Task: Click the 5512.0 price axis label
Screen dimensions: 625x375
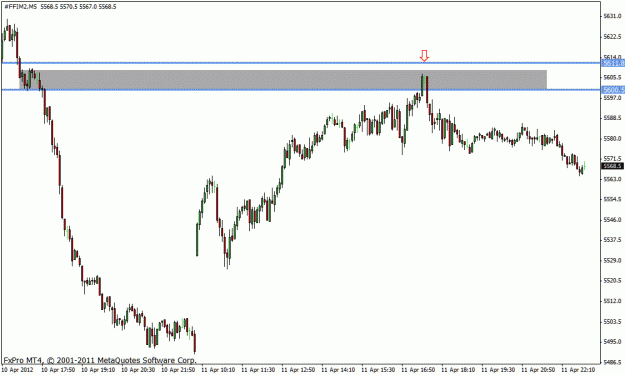Action: (613, 301)
